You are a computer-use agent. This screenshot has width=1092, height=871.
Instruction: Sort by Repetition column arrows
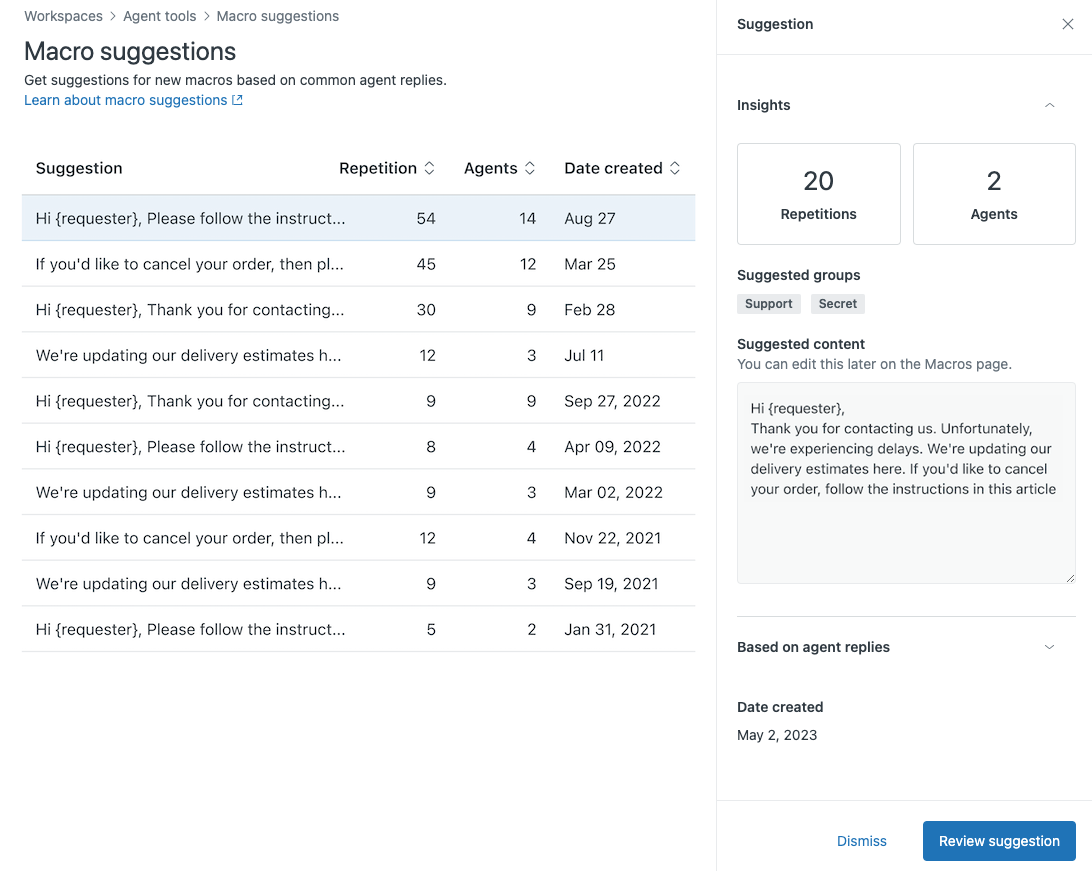click(x=430, y=168)
